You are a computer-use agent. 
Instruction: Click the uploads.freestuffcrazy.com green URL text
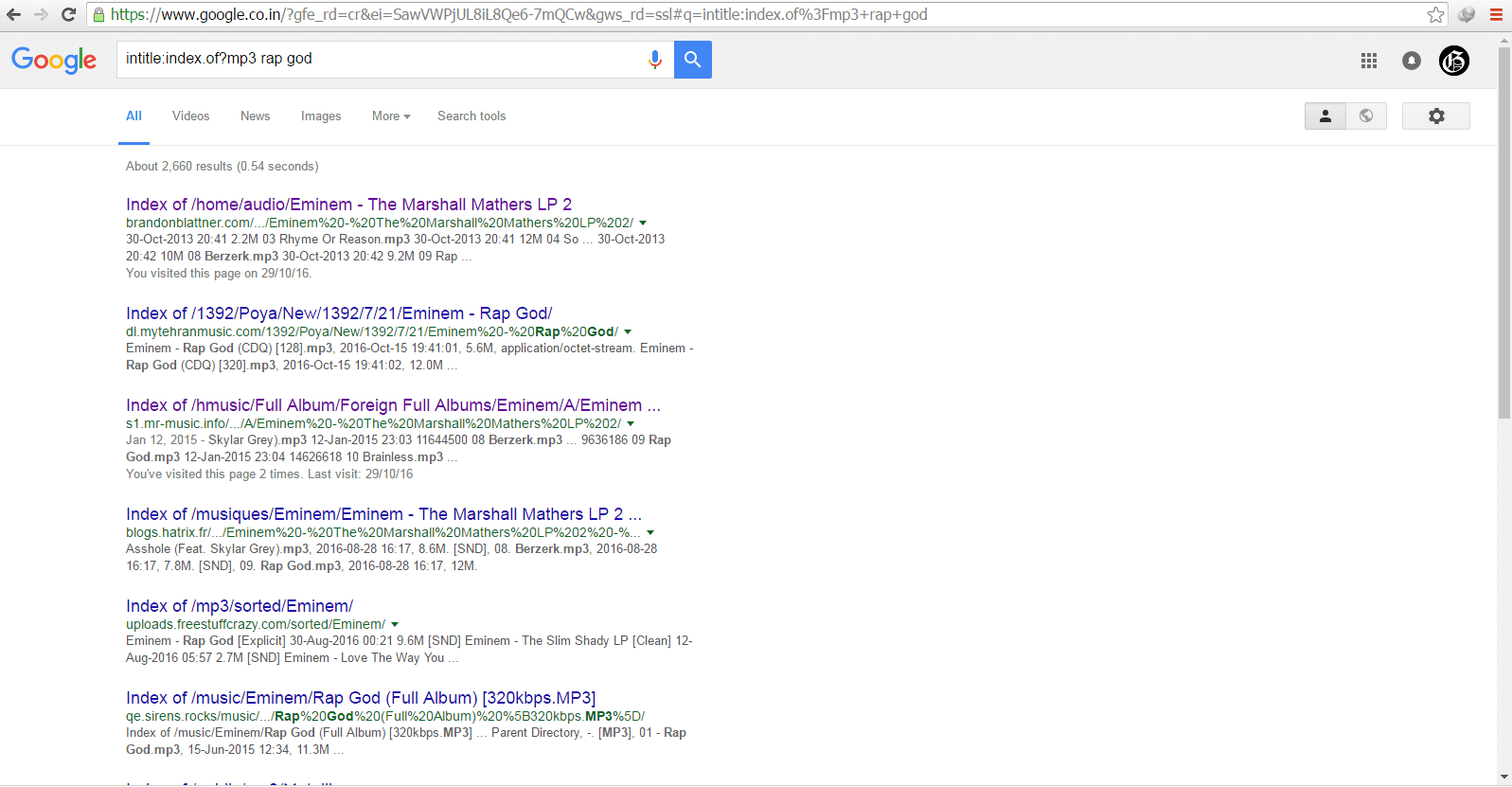point(256,625)
